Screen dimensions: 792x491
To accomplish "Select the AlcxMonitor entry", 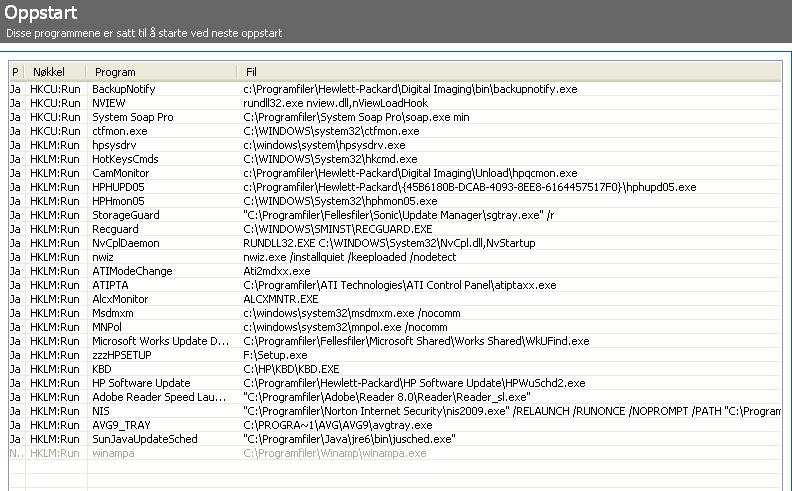I will pyautogui.click(x=120, y=300).
